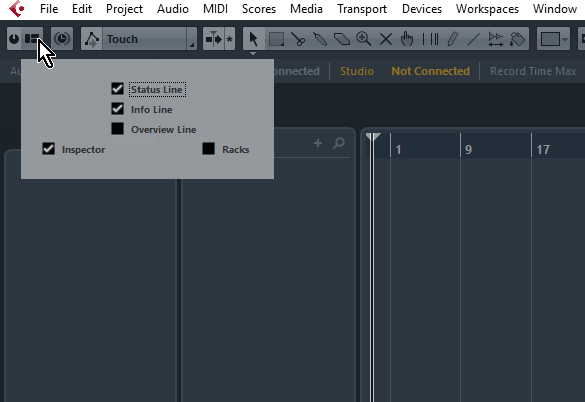Select the Line tool
Image resolution: width=585 pixels, height=402 pixels.
coord(473,39)
